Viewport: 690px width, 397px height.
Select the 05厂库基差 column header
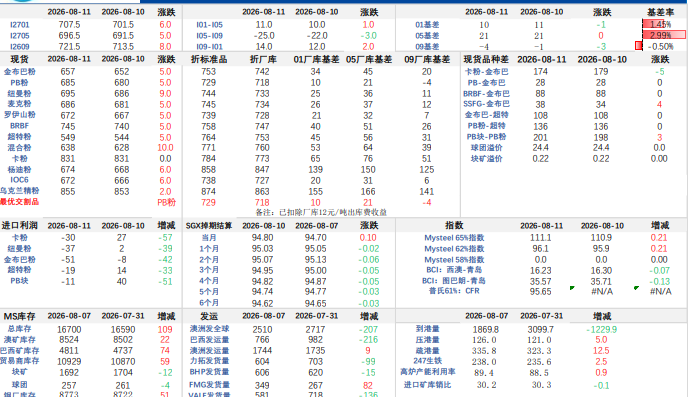click(x=369, y=59)
